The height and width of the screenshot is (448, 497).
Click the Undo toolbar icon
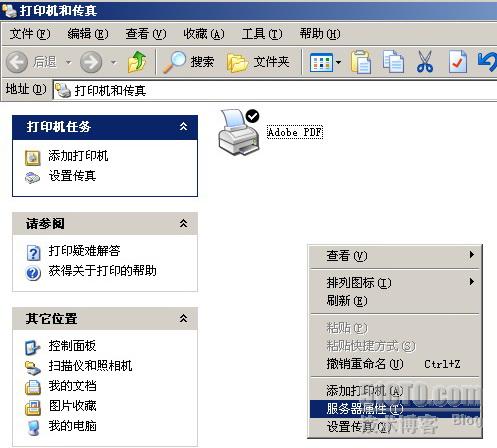click(x=487, y=62)
